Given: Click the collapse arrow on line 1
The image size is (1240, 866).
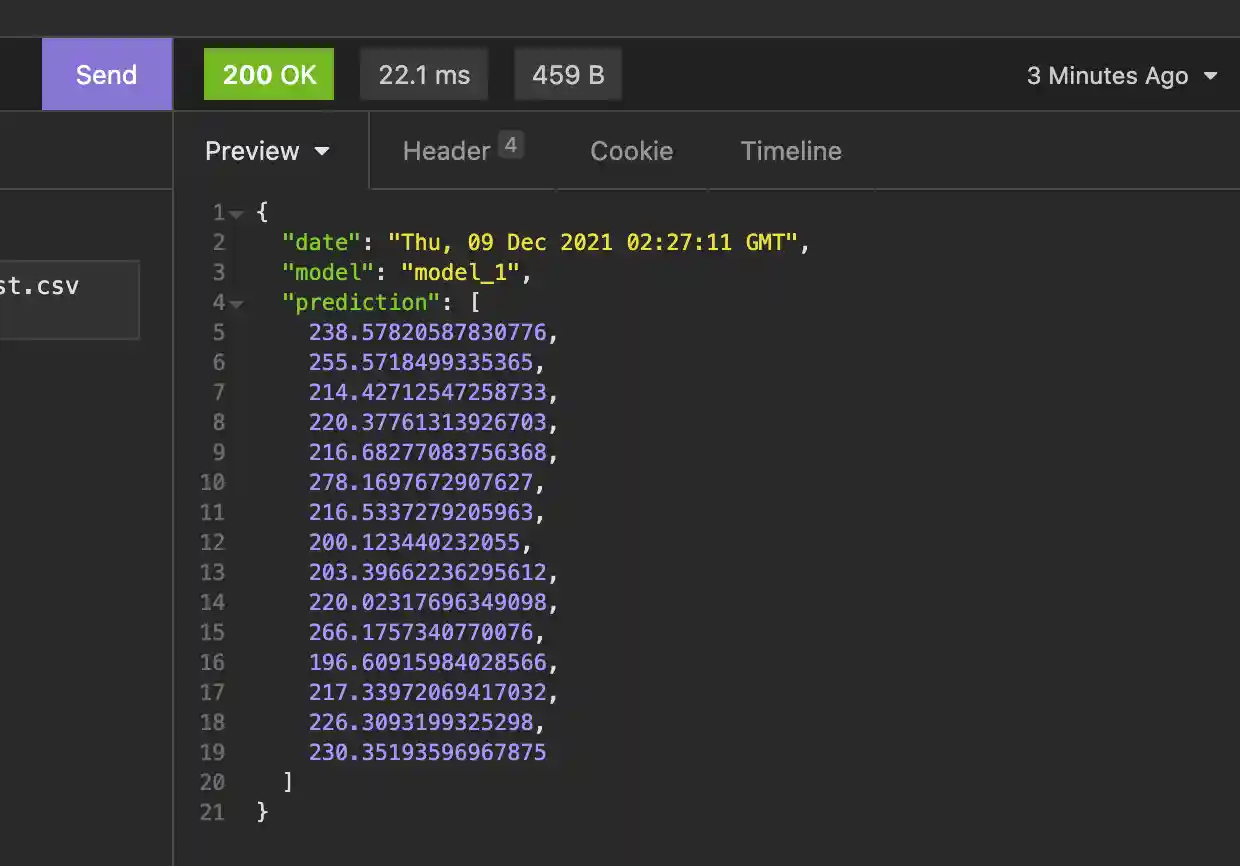Looking at the screenshot, I should pos(236,213).
